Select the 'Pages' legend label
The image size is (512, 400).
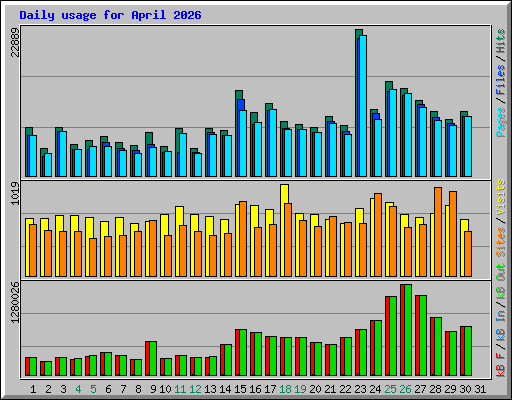coord(500,122)
